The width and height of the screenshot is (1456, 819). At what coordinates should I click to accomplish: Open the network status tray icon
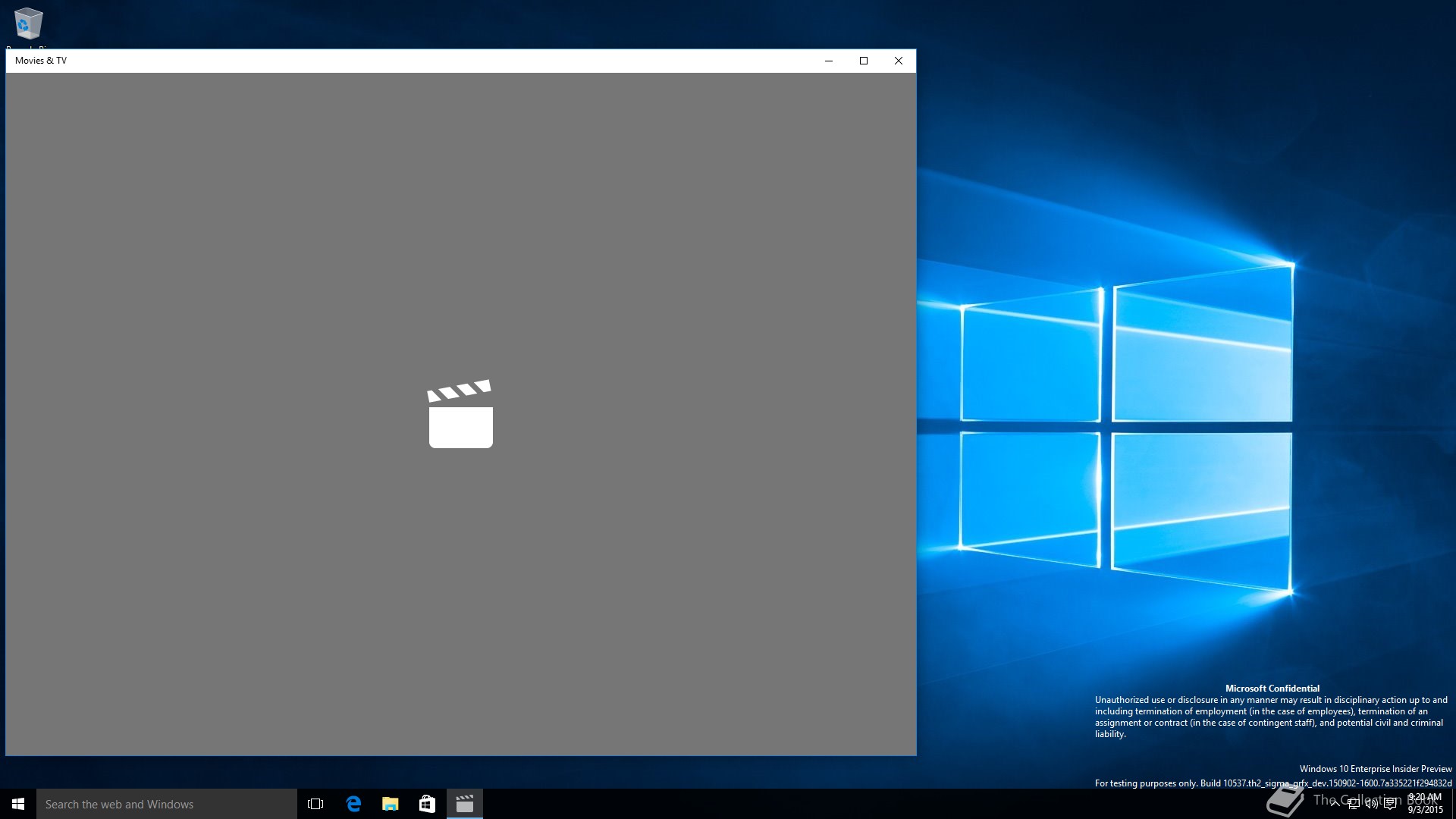(1353, 804)
